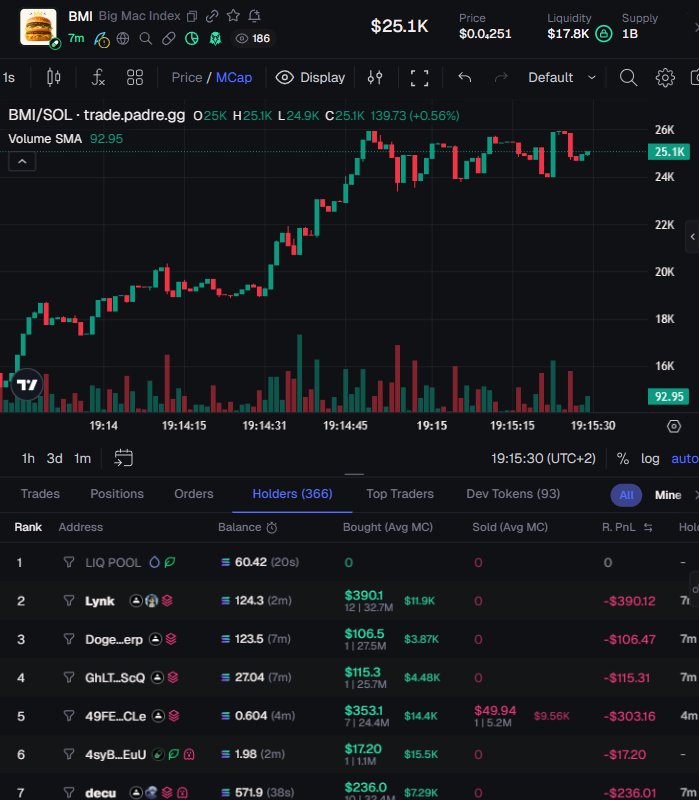Open the Default layout dropdown
The width and height of the screenshot is (699, 800).
(562, 78)
